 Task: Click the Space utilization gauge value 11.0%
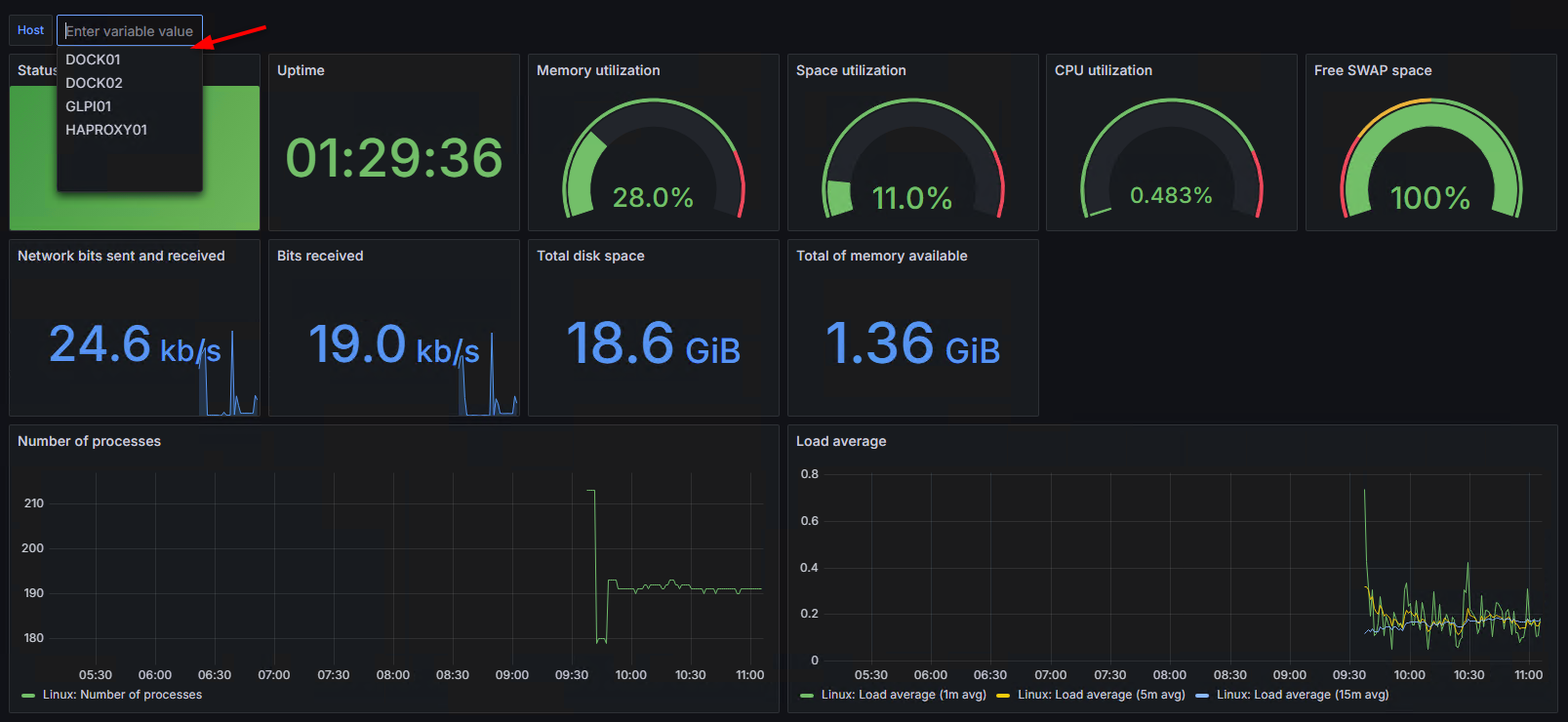911,198
